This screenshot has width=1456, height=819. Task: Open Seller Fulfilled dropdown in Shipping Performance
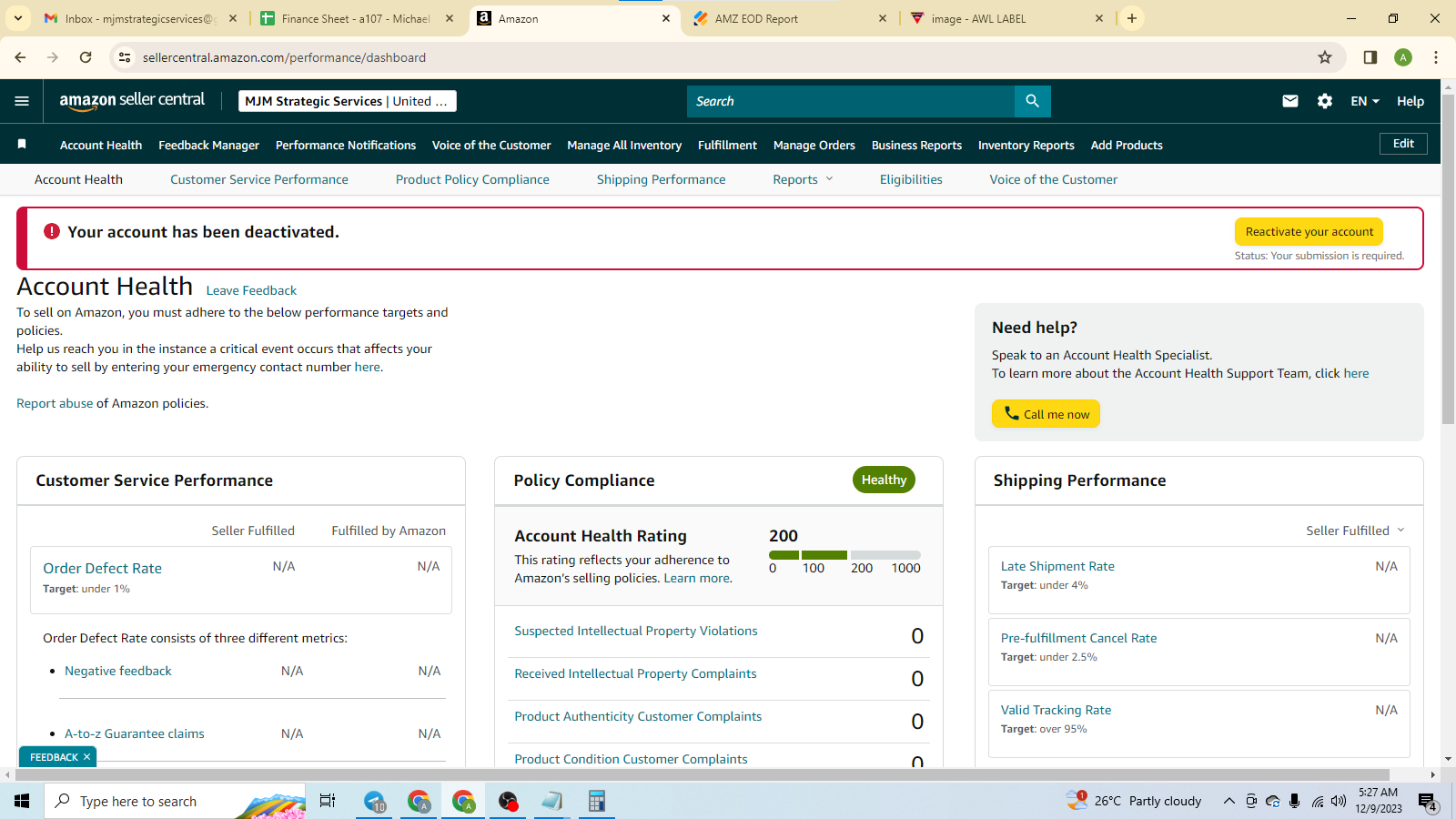pyautogui.click(x=1355, y=531)
